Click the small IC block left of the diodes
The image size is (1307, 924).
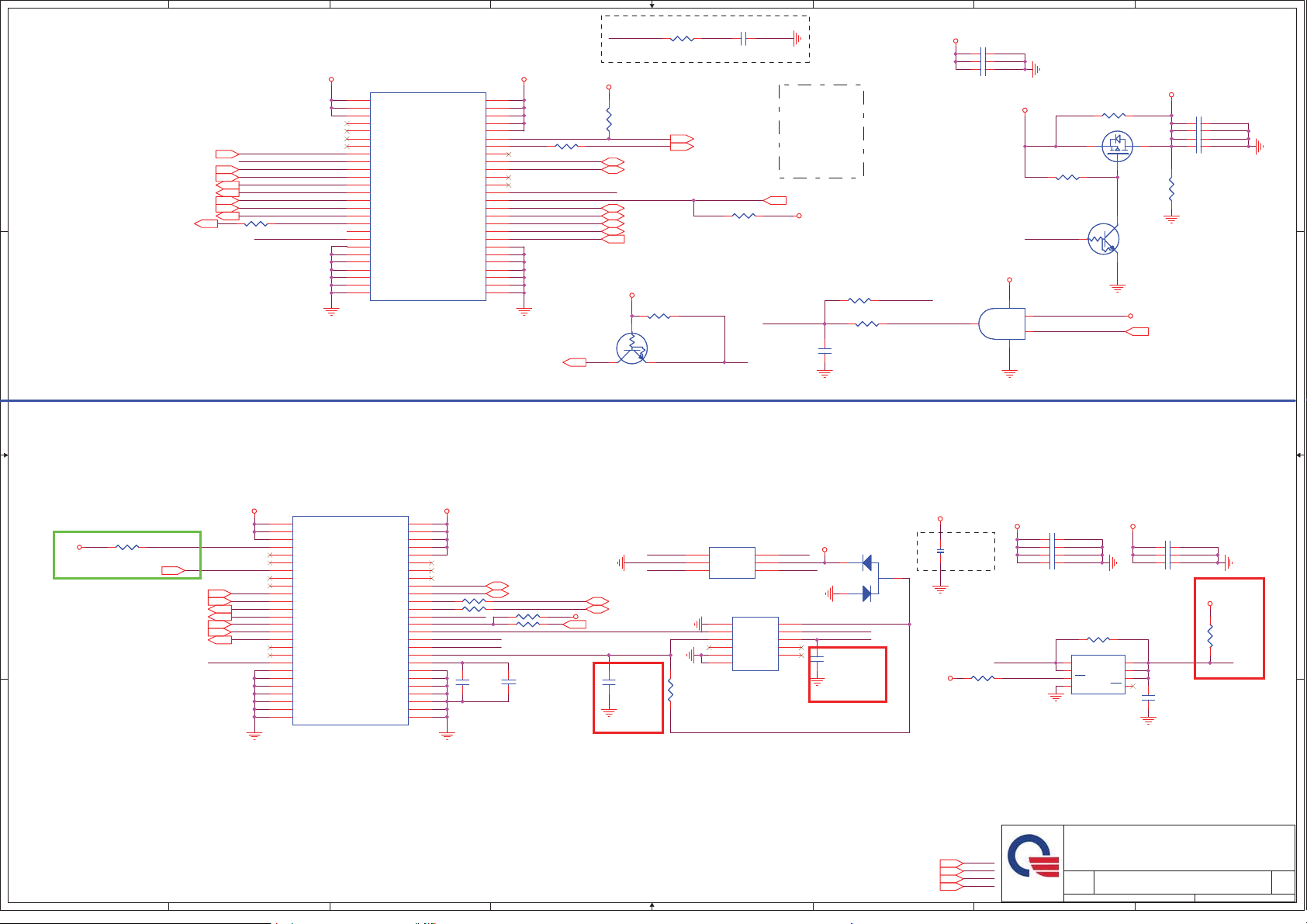731,562
